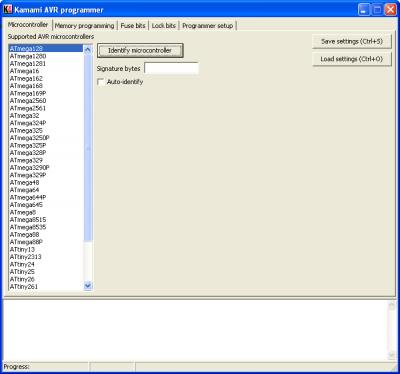400x374 pixels.
Task: Choose ATmega169P from the list
Action: point(46,93)
